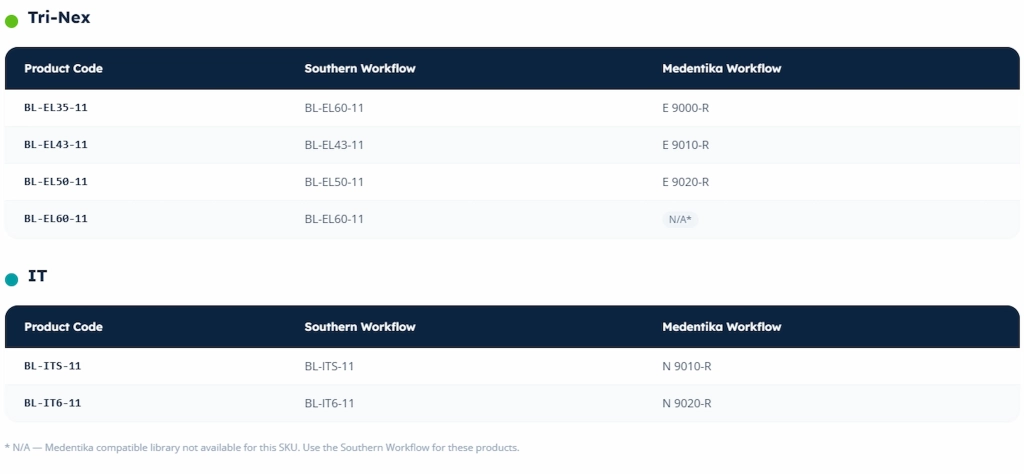The width and height of the screenshot is (1024, 474).
Task: Click the N/A* badge in Tri-Nex table
Action: click(680, 219)
